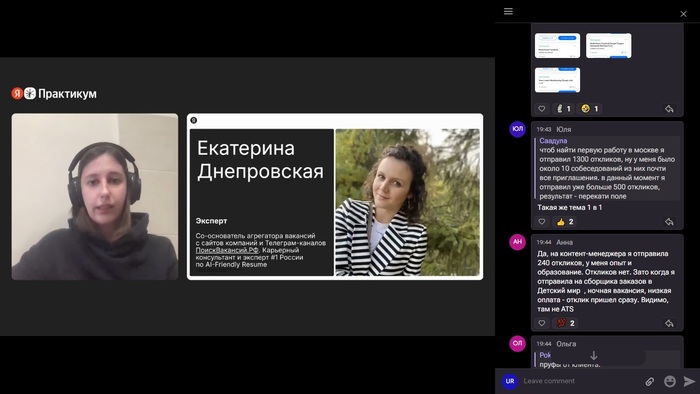Click laughing emoji reaction with count 1

pyautogui.click(x=590, y=108)
